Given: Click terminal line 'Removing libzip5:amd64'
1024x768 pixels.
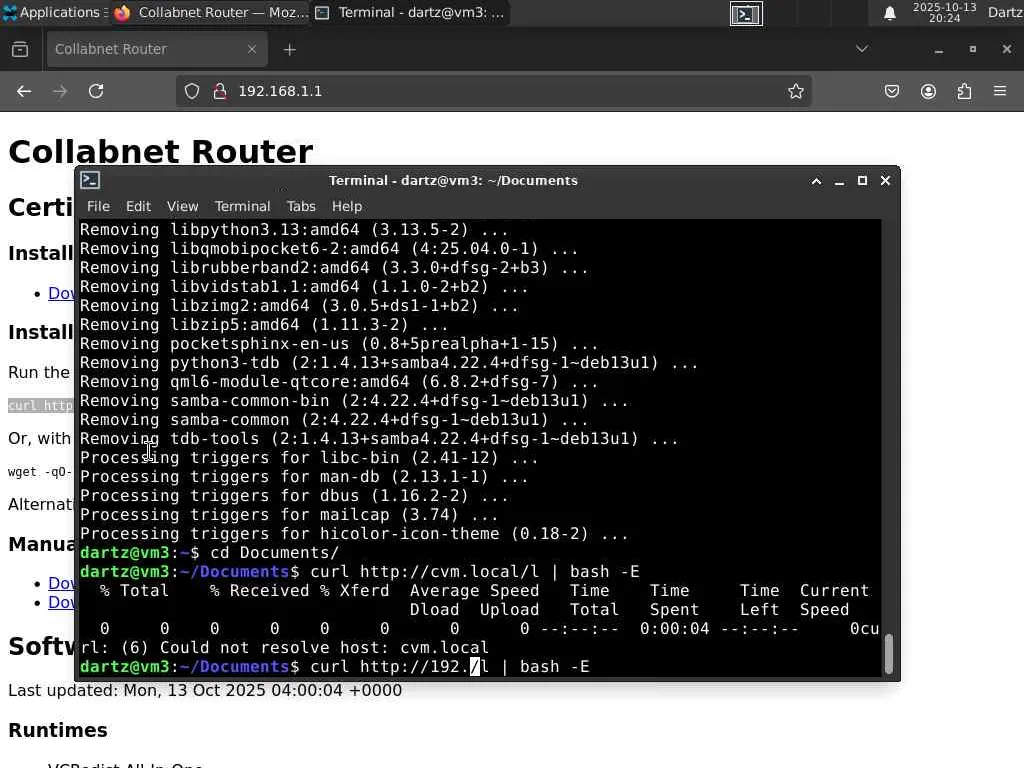Looking at the screenshot, I should (x=264, y=325).
